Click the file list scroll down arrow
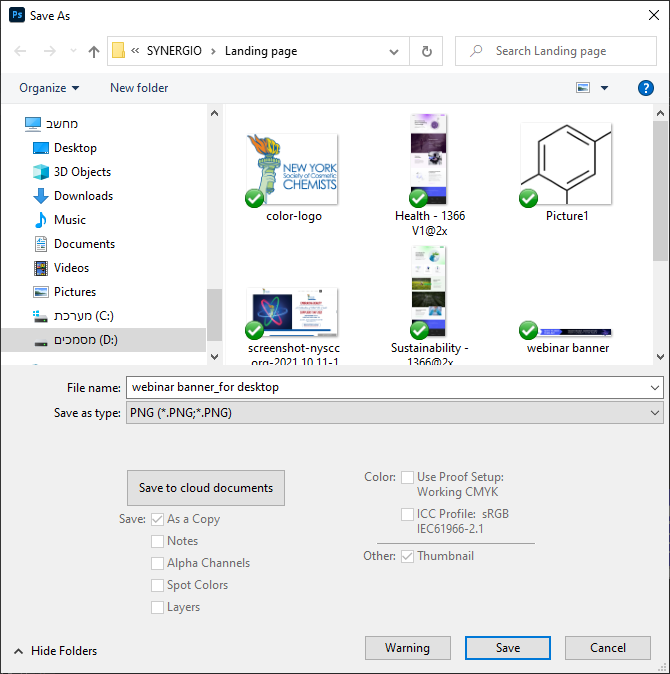Screen dimensions: 670x674 coord(661,357)
